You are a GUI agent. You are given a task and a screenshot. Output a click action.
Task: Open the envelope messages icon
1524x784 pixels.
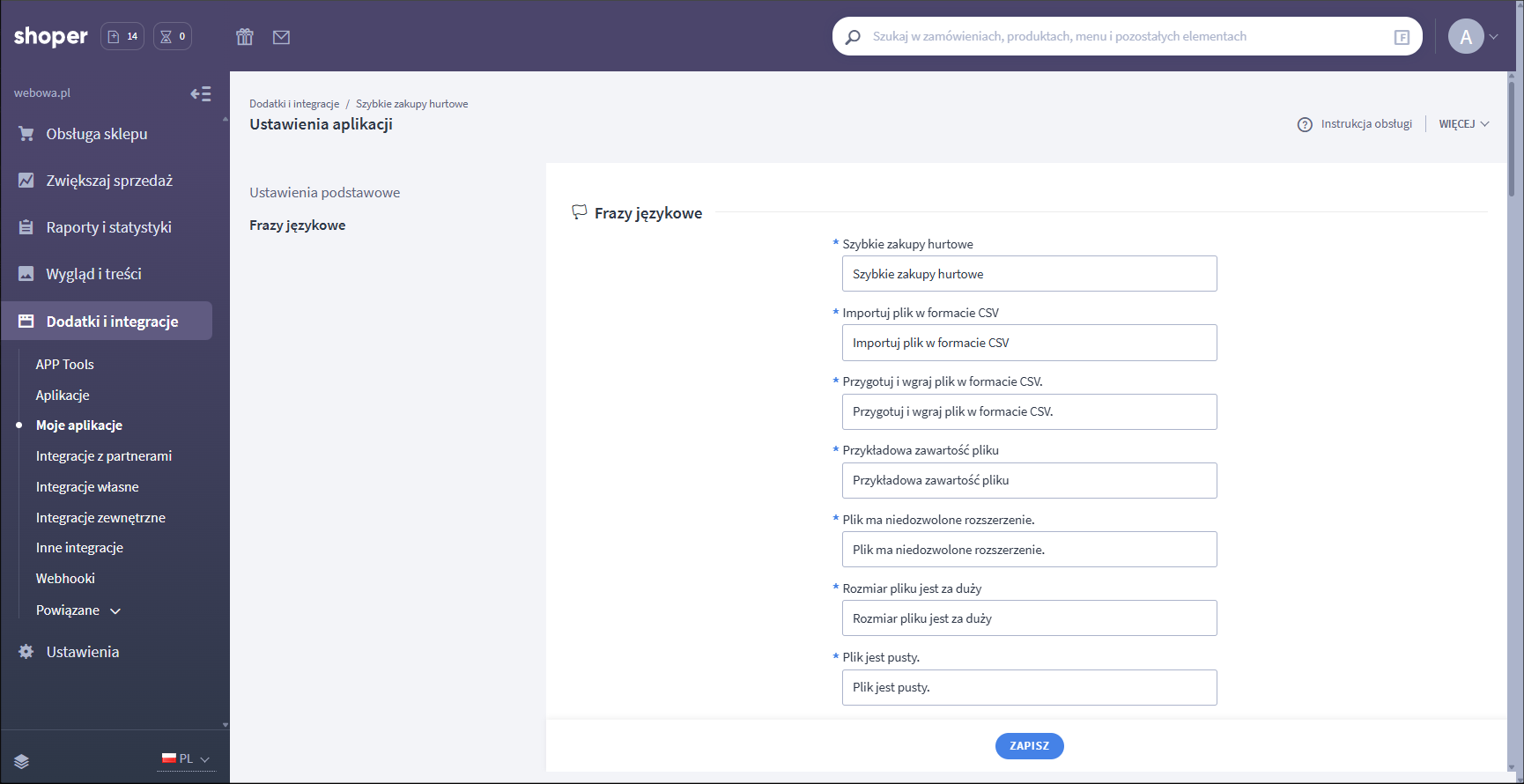[x=281, y=37]
